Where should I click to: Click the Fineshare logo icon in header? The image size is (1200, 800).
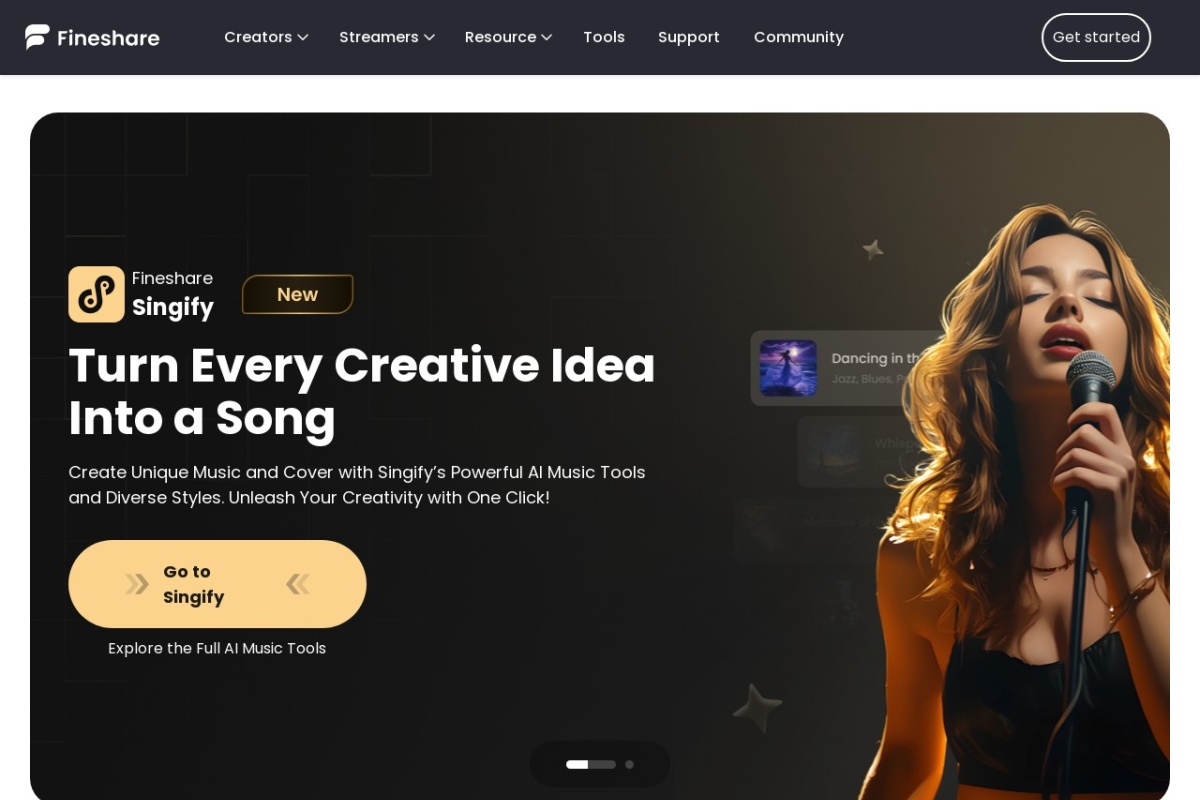[x=37, y=37]
